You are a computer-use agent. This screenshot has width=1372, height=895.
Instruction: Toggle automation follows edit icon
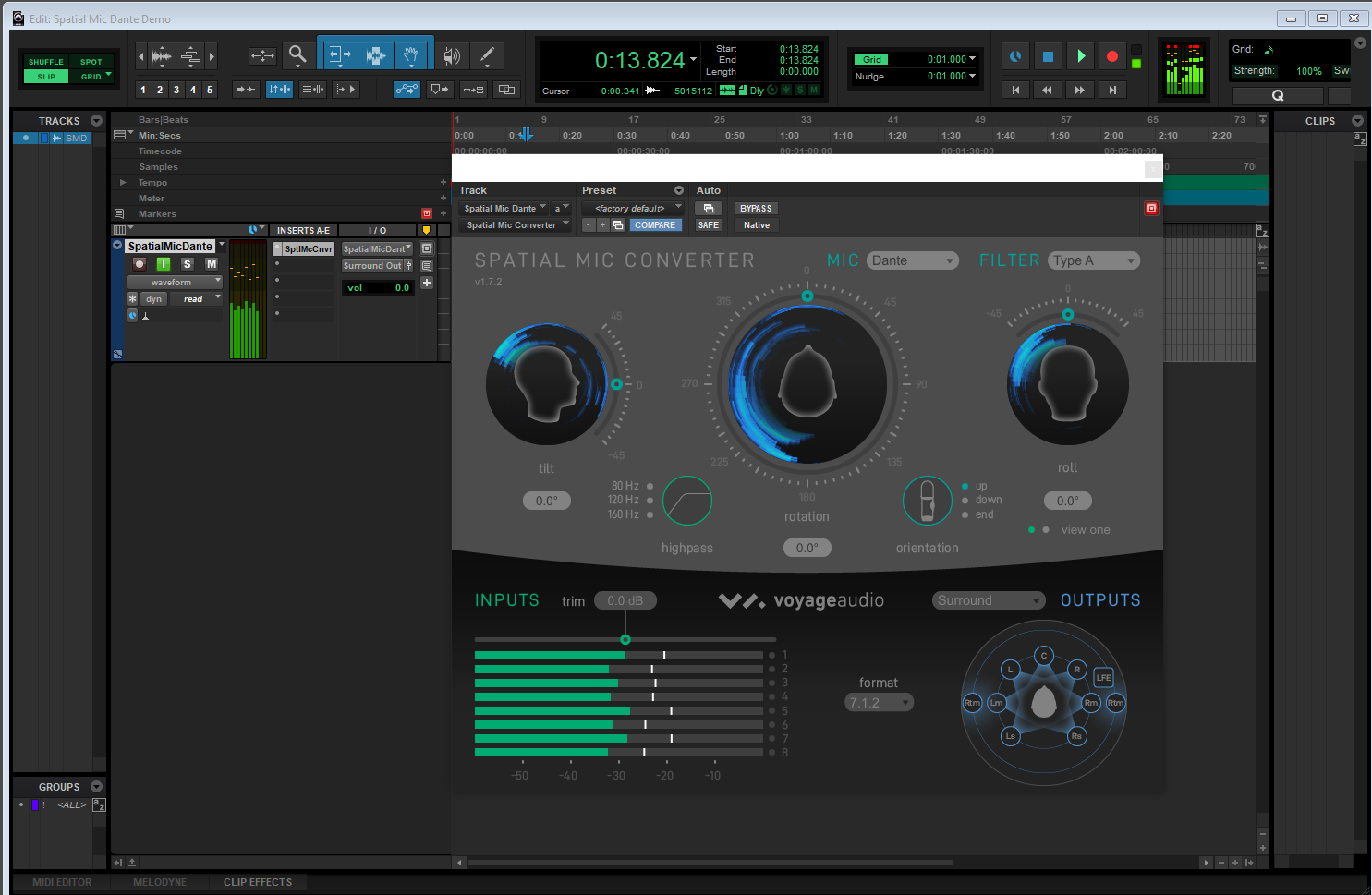[x=407, y=90]
